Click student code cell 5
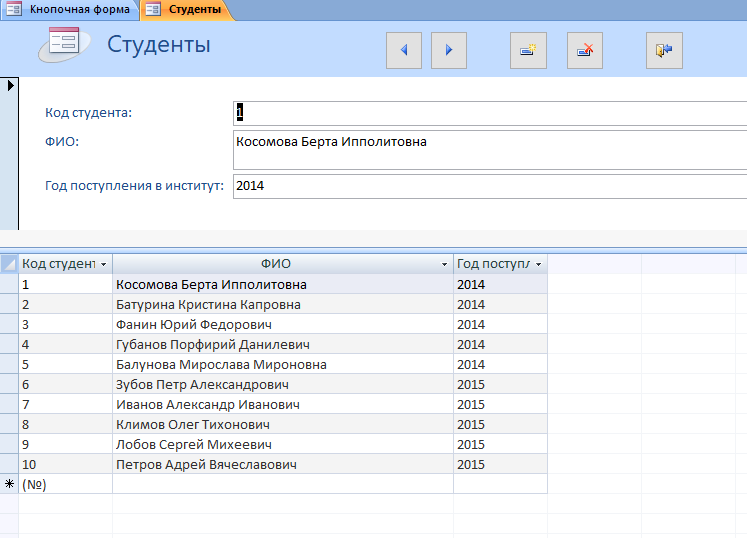 tap(65, 365)
